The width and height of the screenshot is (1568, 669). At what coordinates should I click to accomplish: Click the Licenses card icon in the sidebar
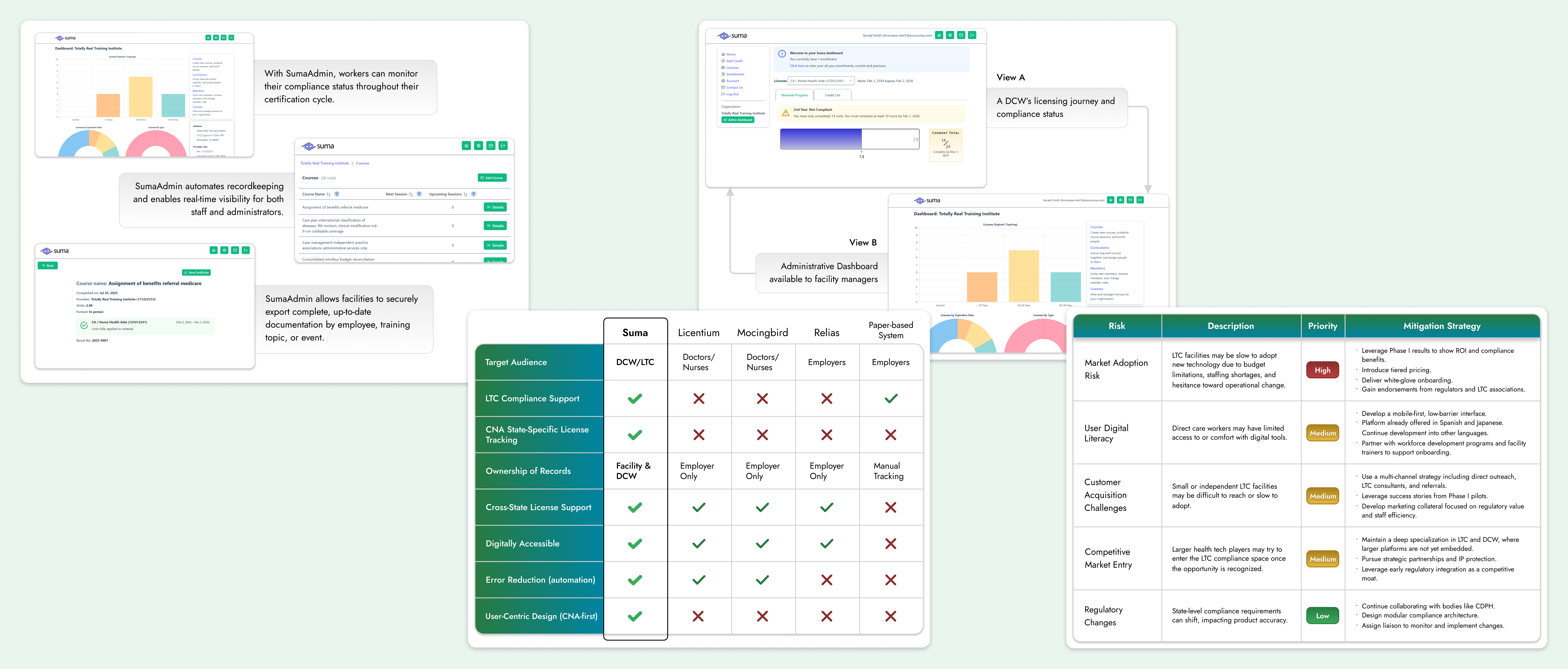tap(723, 68)
